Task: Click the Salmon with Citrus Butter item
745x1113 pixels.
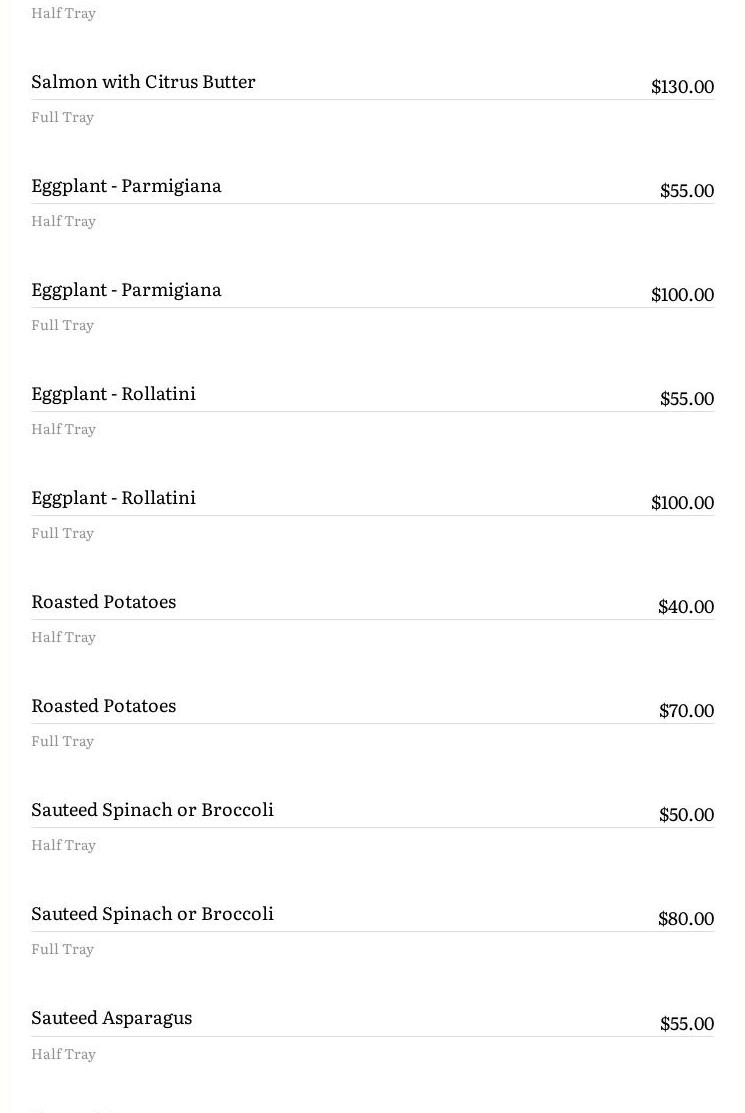Action: [x=143, y=82]
